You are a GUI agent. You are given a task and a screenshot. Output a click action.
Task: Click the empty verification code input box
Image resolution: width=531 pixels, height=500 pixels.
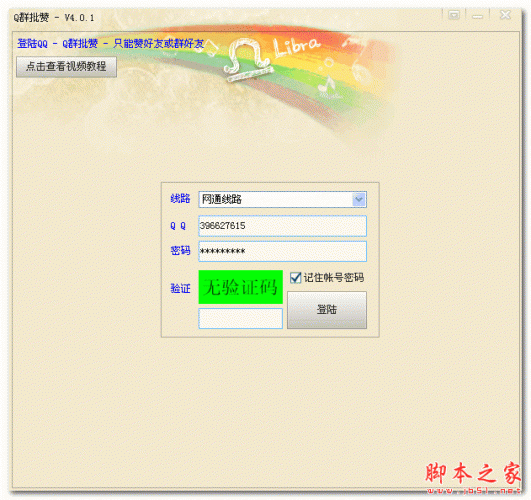pyautogui.click(x=240, y=318)
